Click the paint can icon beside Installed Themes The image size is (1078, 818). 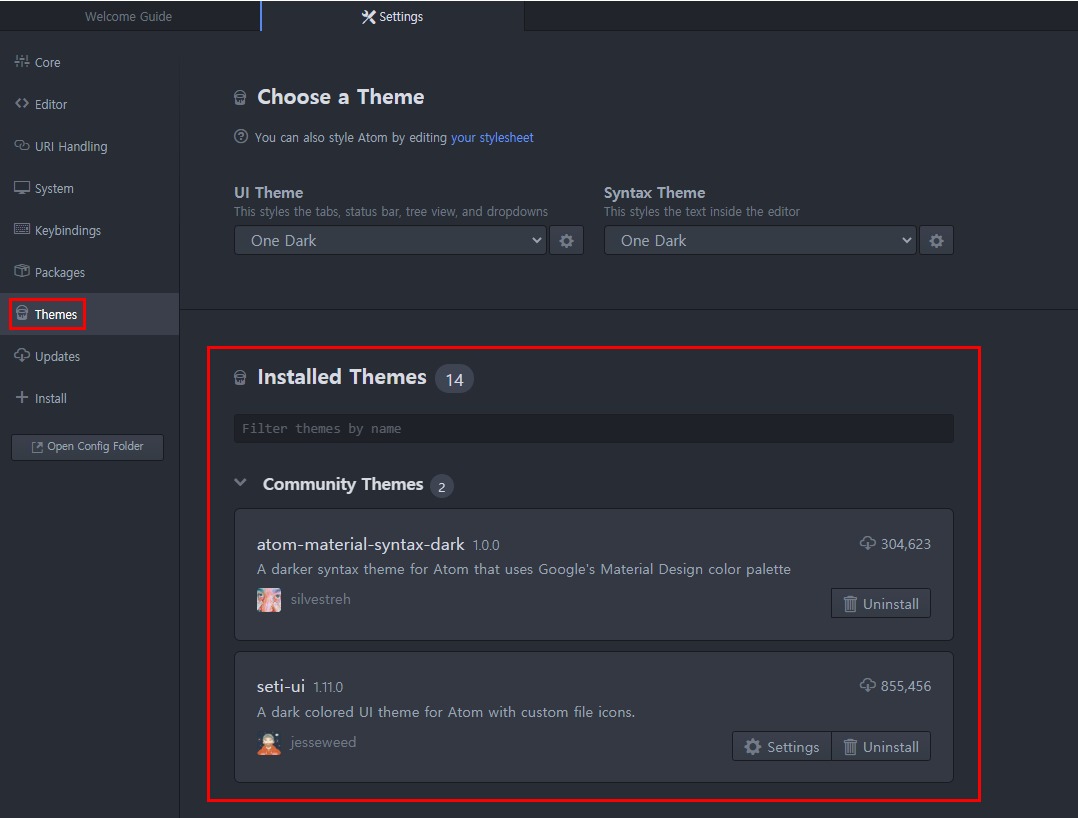[x=240, y=377]
